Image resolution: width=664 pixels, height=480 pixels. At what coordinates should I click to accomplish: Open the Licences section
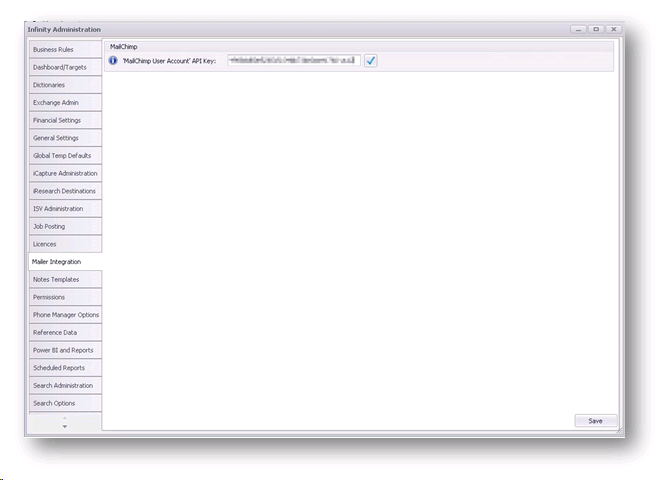65,244
